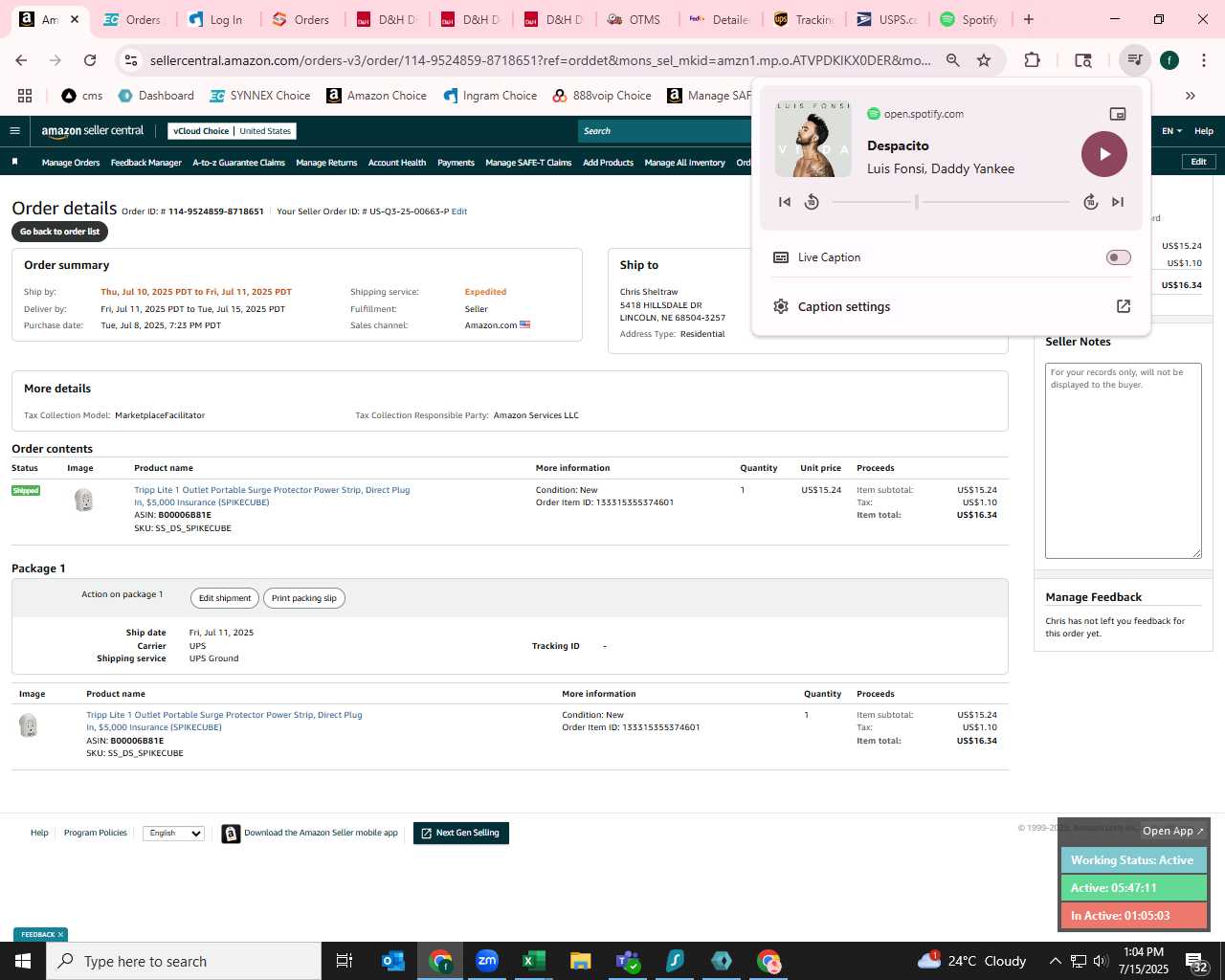1225x980 pixels.
Task: Open Manage Orders menu
Action: click(71, 163)
